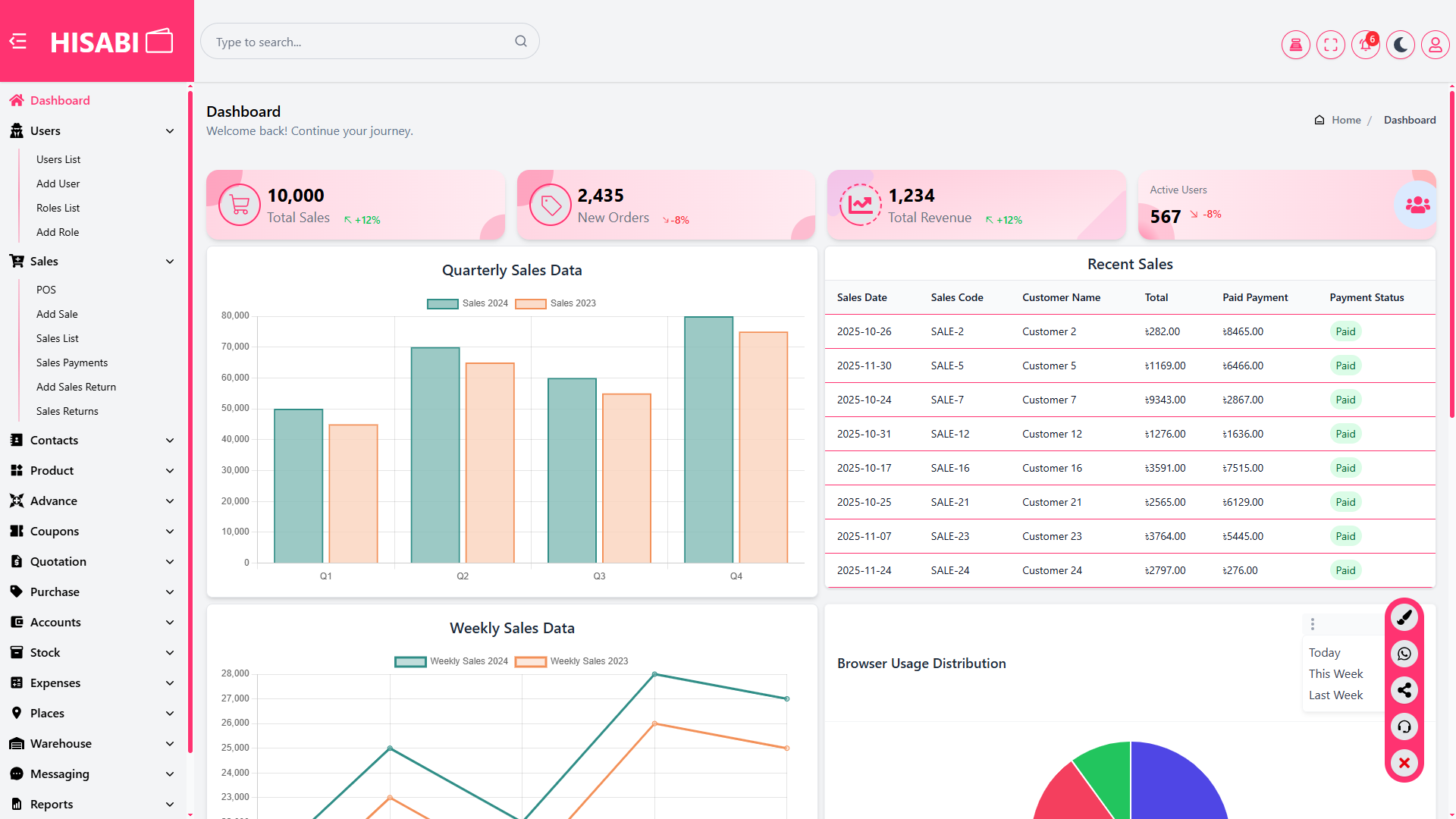This screenshot has height=819, width=1456.
Task: Select This Week in the dropdown menu
Action: click(x=1335, y=673)
